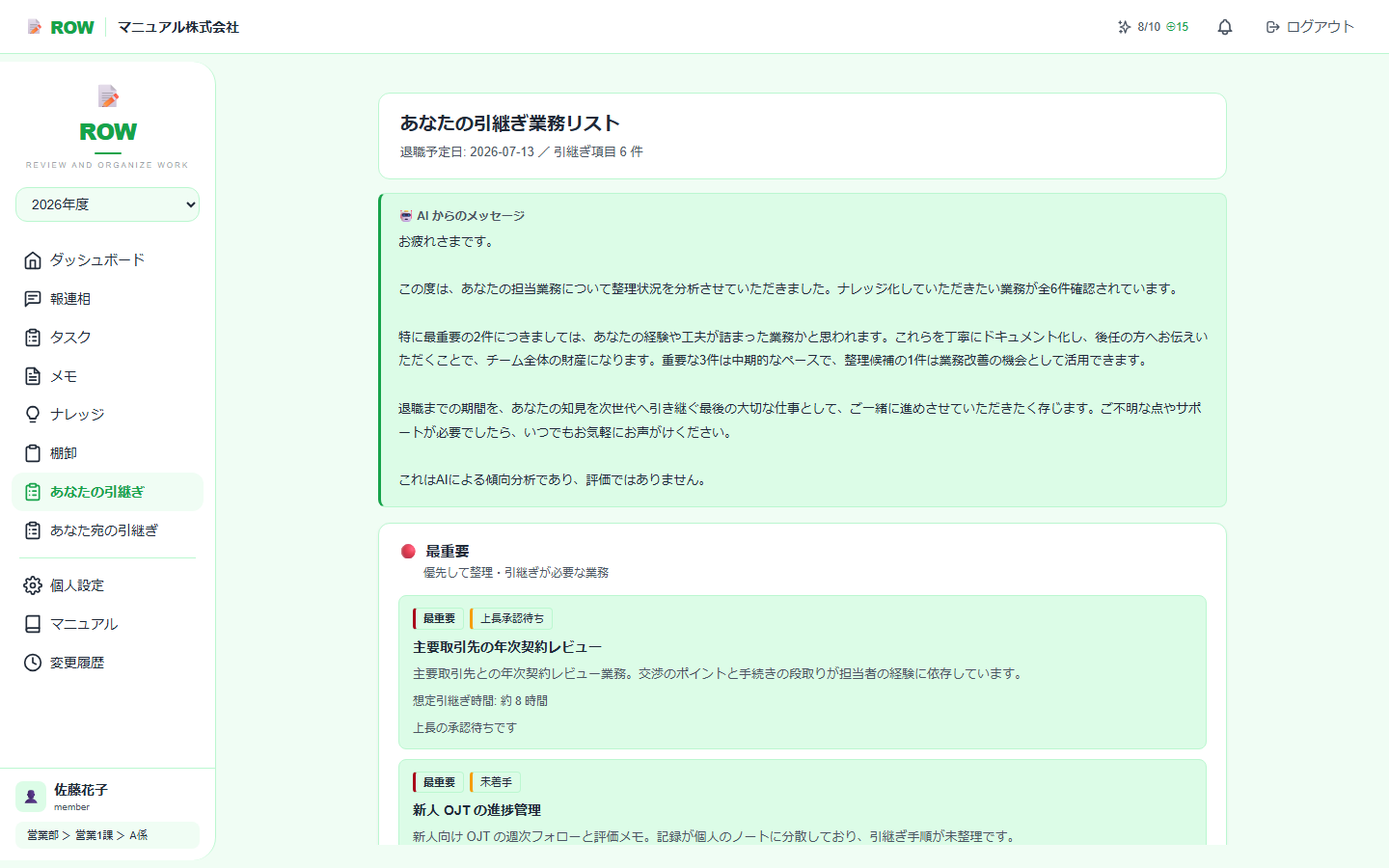Click the AI robot icon beside message heading

point(406,216)
